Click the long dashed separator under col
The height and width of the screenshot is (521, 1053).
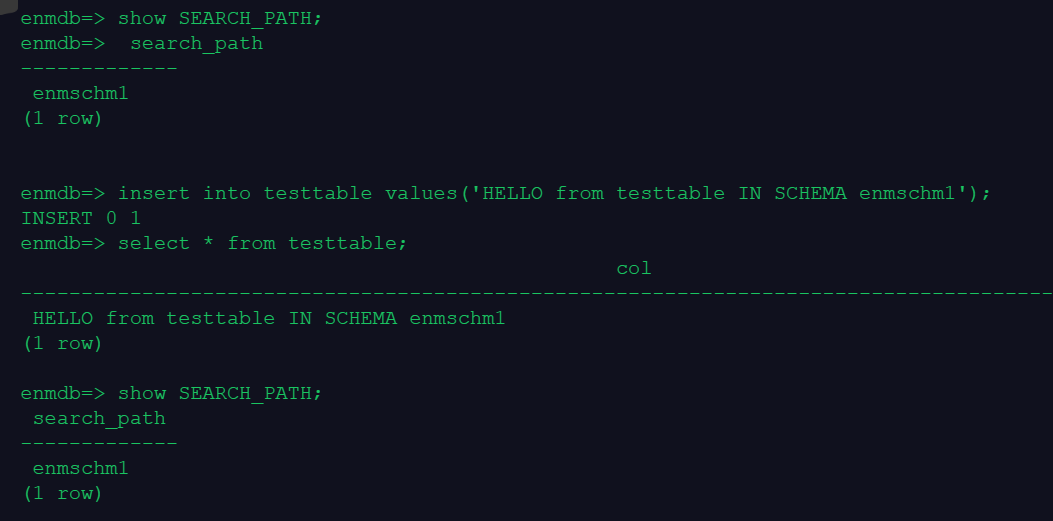point(536,293)
